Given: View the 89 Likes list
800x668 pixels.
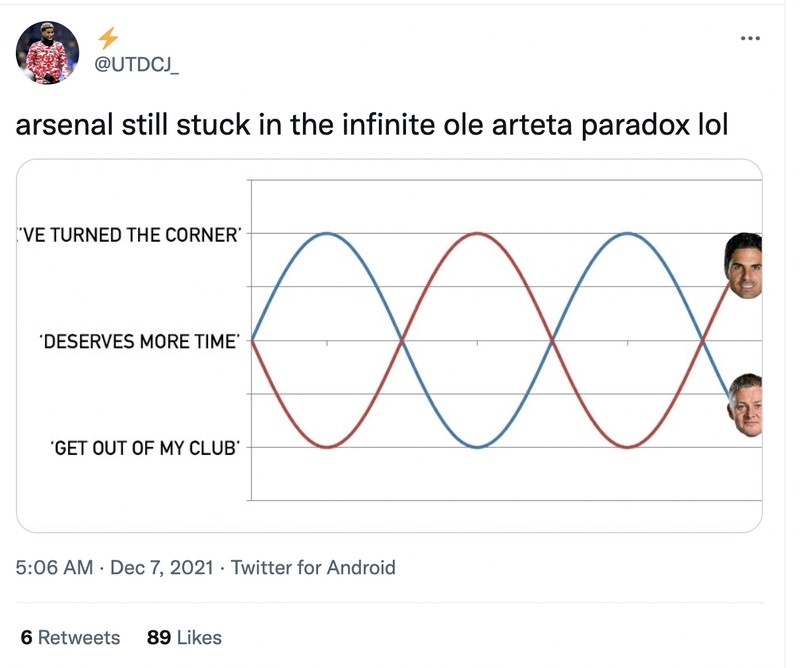Looking at the screenshot, I should (184, 637).
